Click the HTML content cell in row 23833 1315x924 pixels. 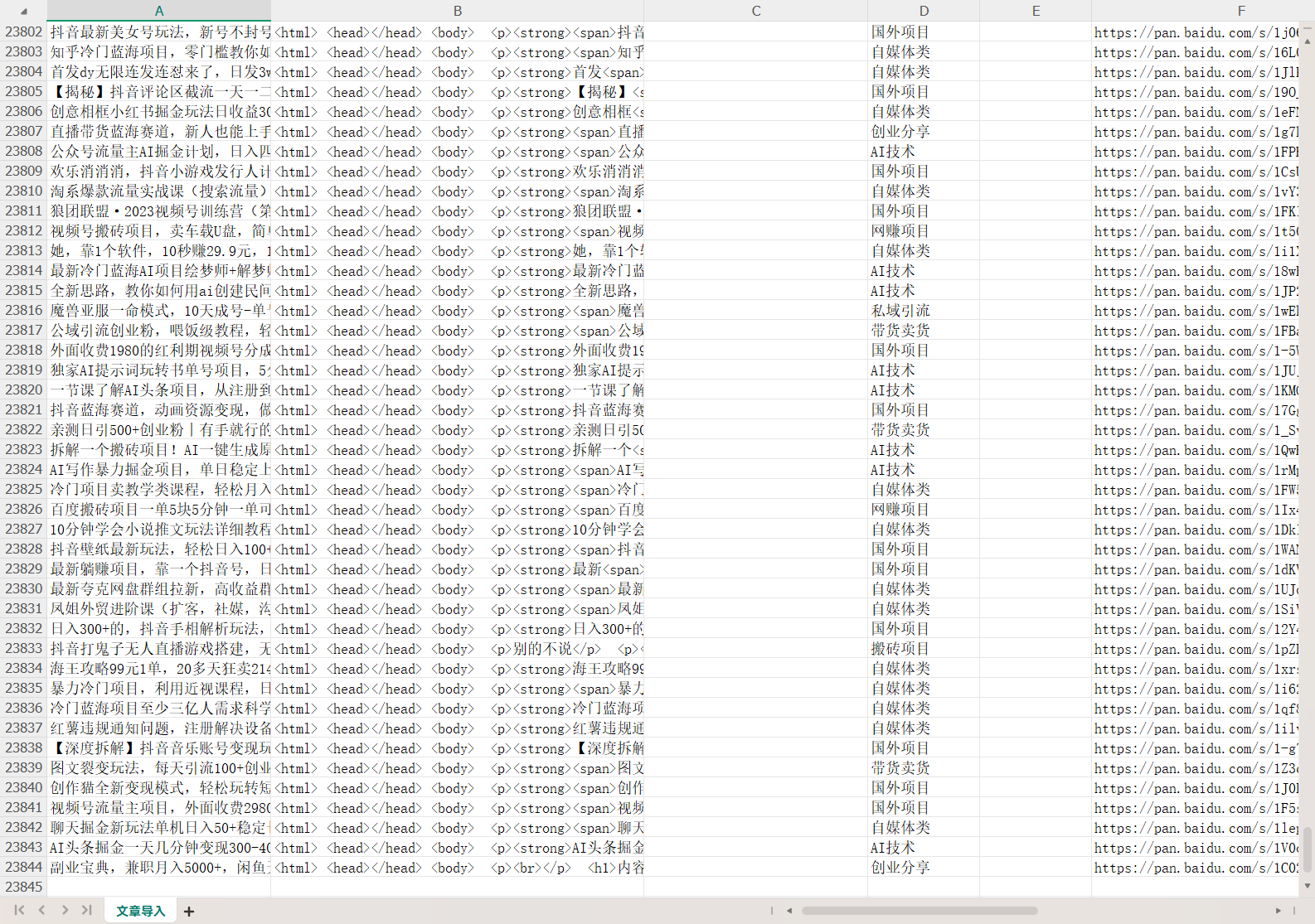click(x=458, y=648)
